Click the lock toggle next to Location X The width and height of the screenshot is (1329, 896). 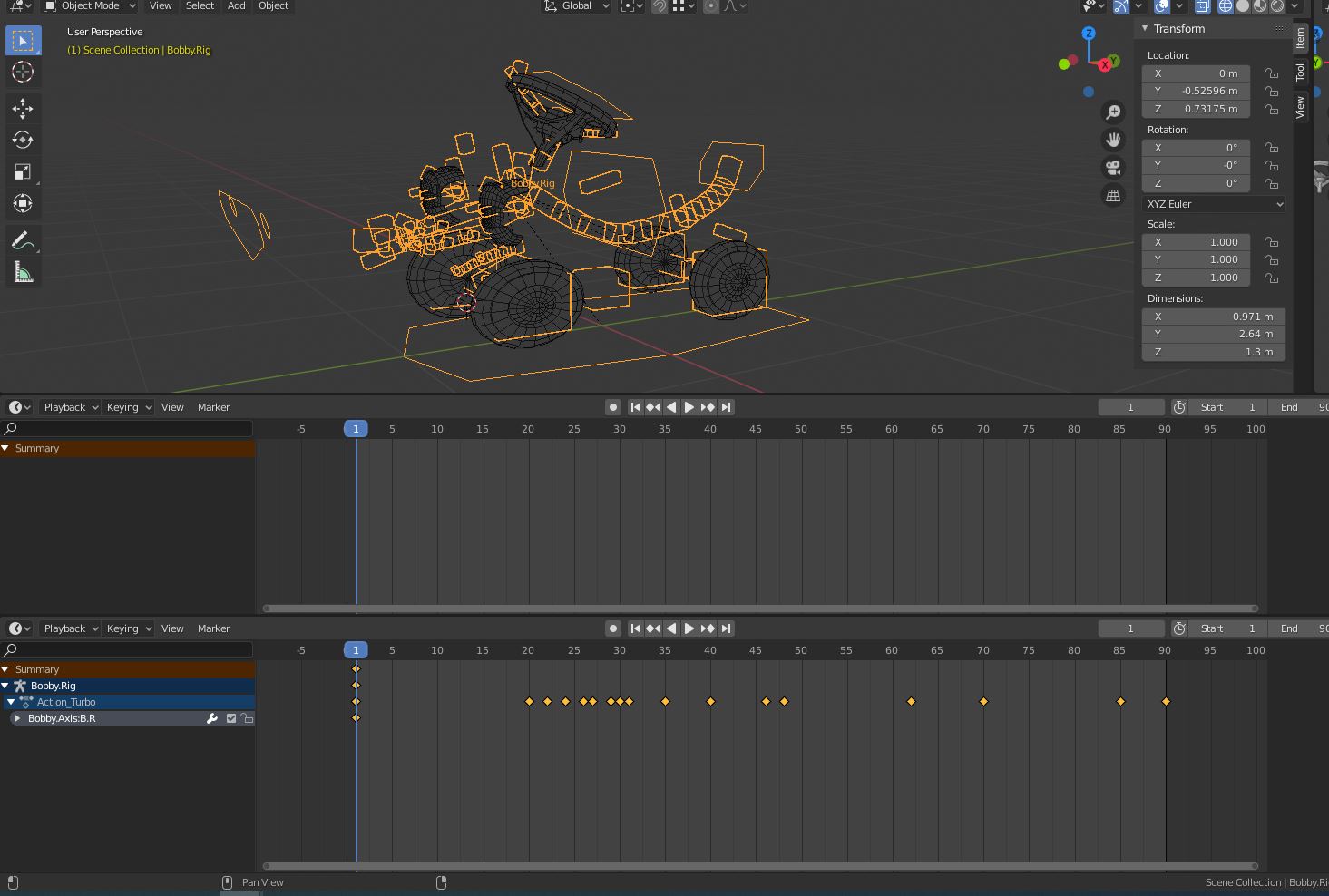(x=1271, y=73)
